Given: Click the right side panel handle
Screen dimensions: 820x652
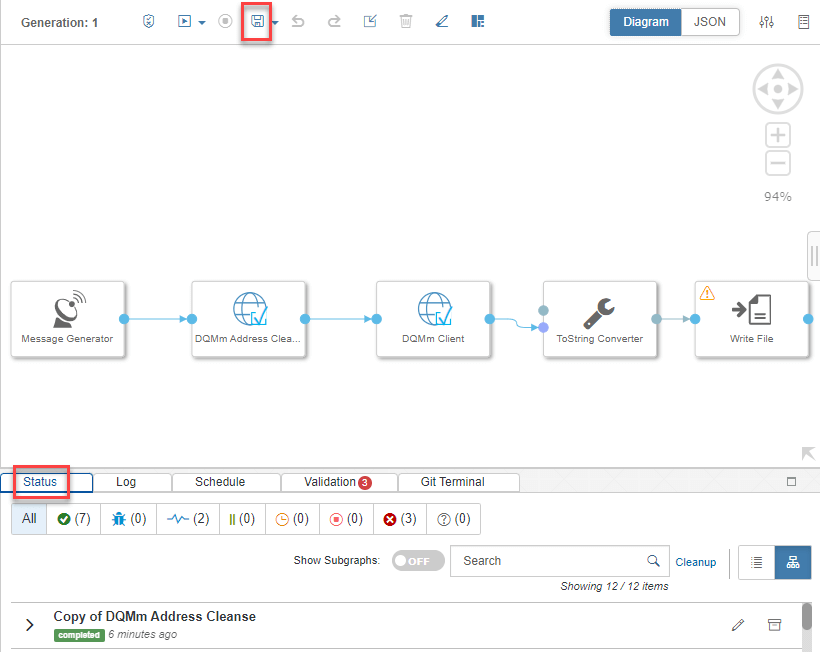Looking at the screenshot, I should 814,256.
